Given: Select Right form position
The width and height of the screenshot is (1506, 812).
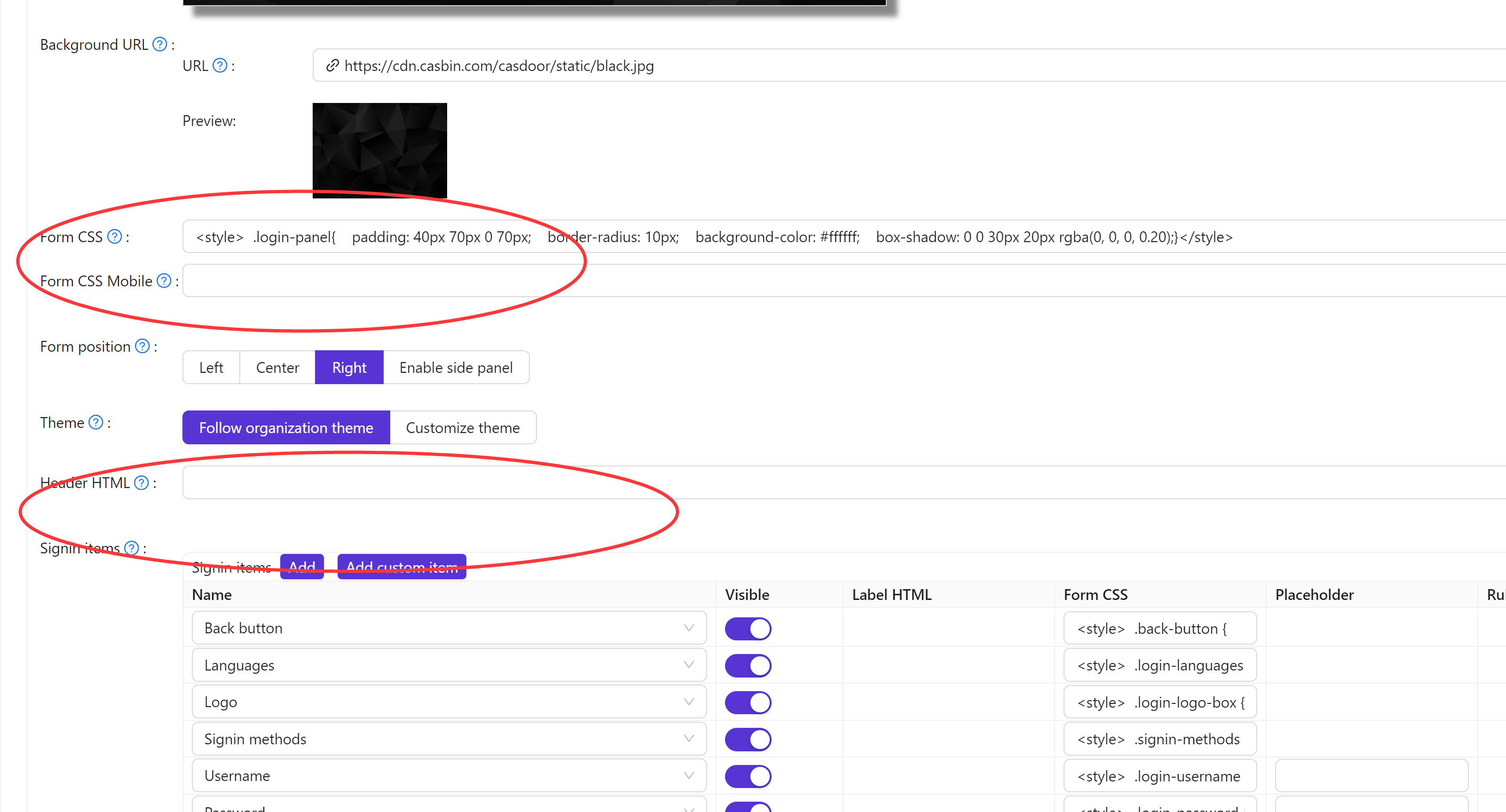Looking at the screenshot, I should pyautogui.click(x=349, y=368).
